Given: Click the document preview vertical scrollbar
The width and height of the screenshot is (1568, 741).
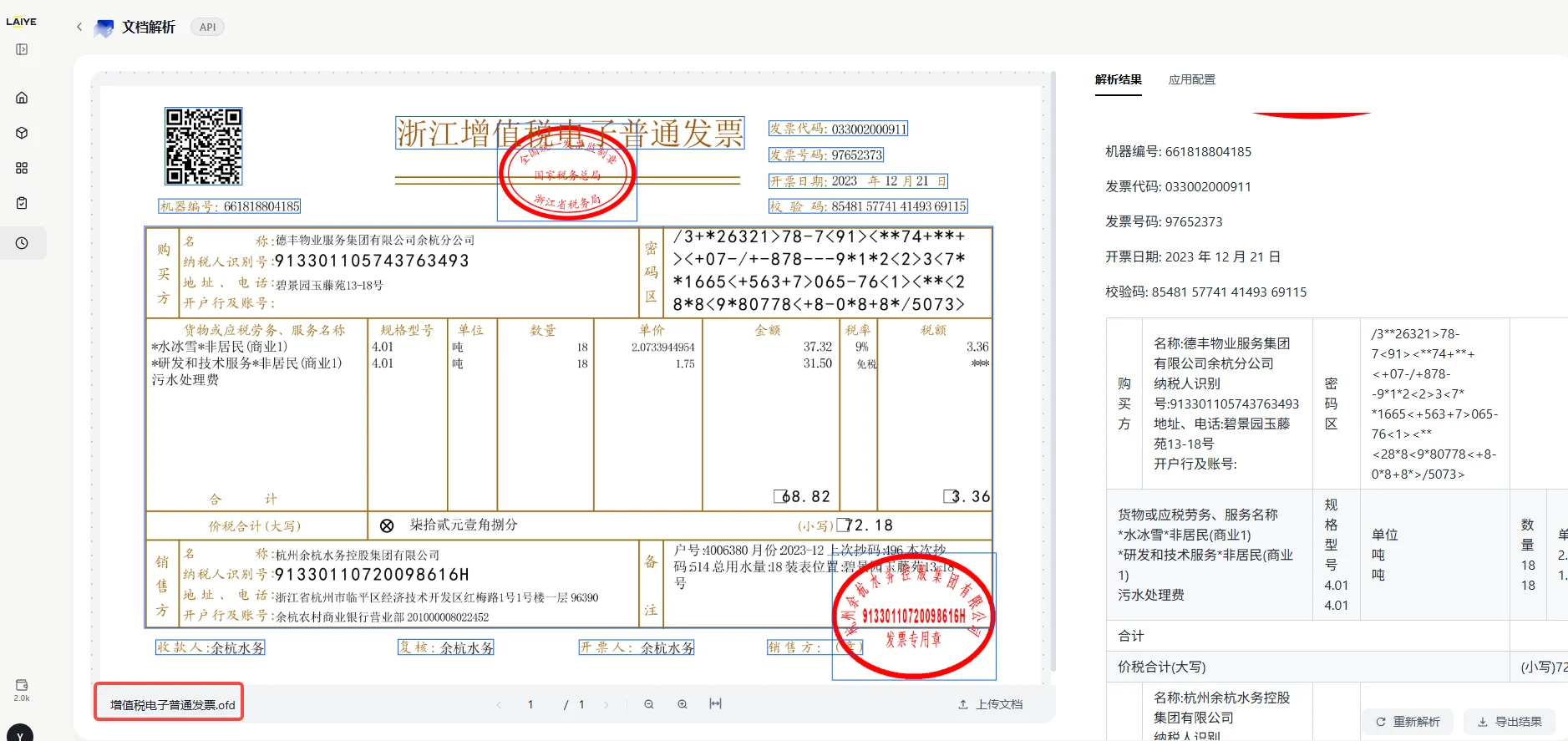Looking at the screenshot, I should point(1053,372).
